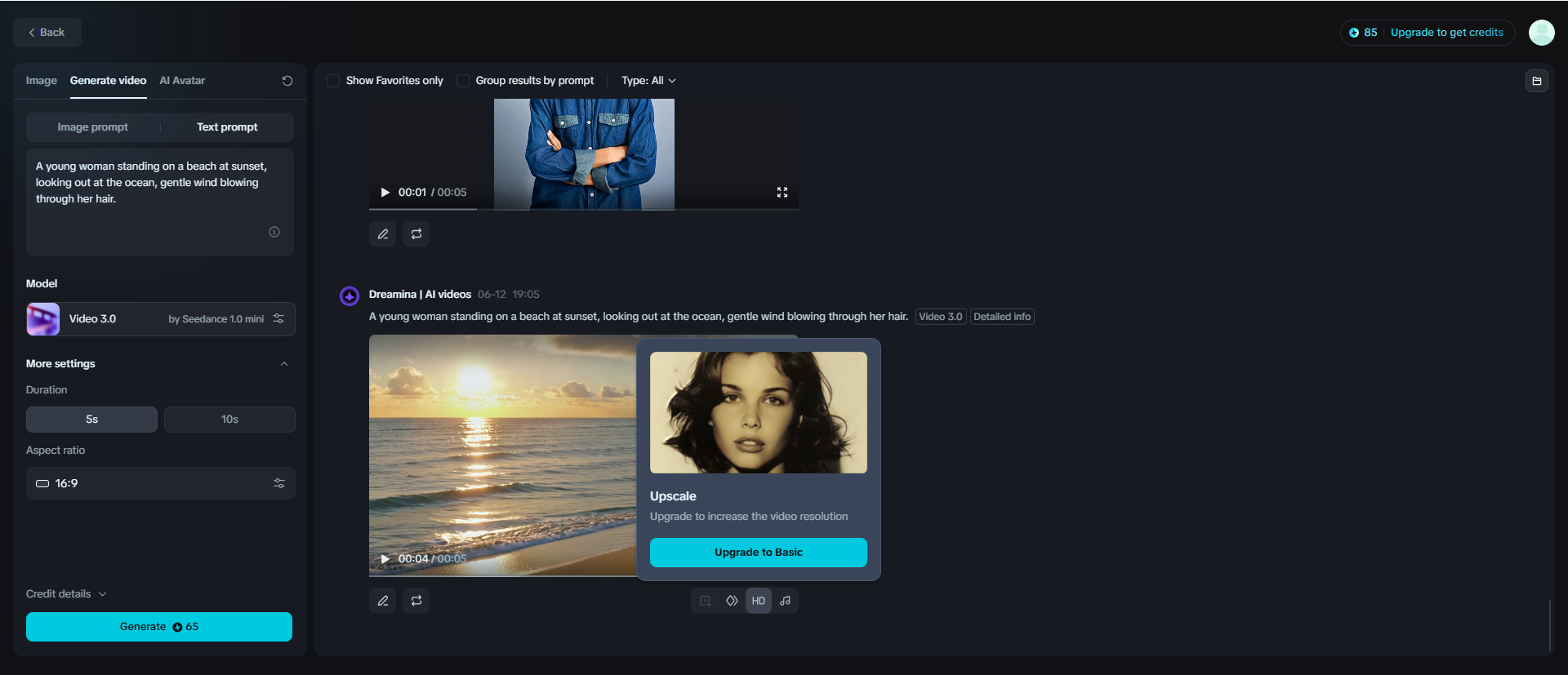Click the regenerate icon under beach video
The image size is (1568, 675).
(x=416, y=601)
